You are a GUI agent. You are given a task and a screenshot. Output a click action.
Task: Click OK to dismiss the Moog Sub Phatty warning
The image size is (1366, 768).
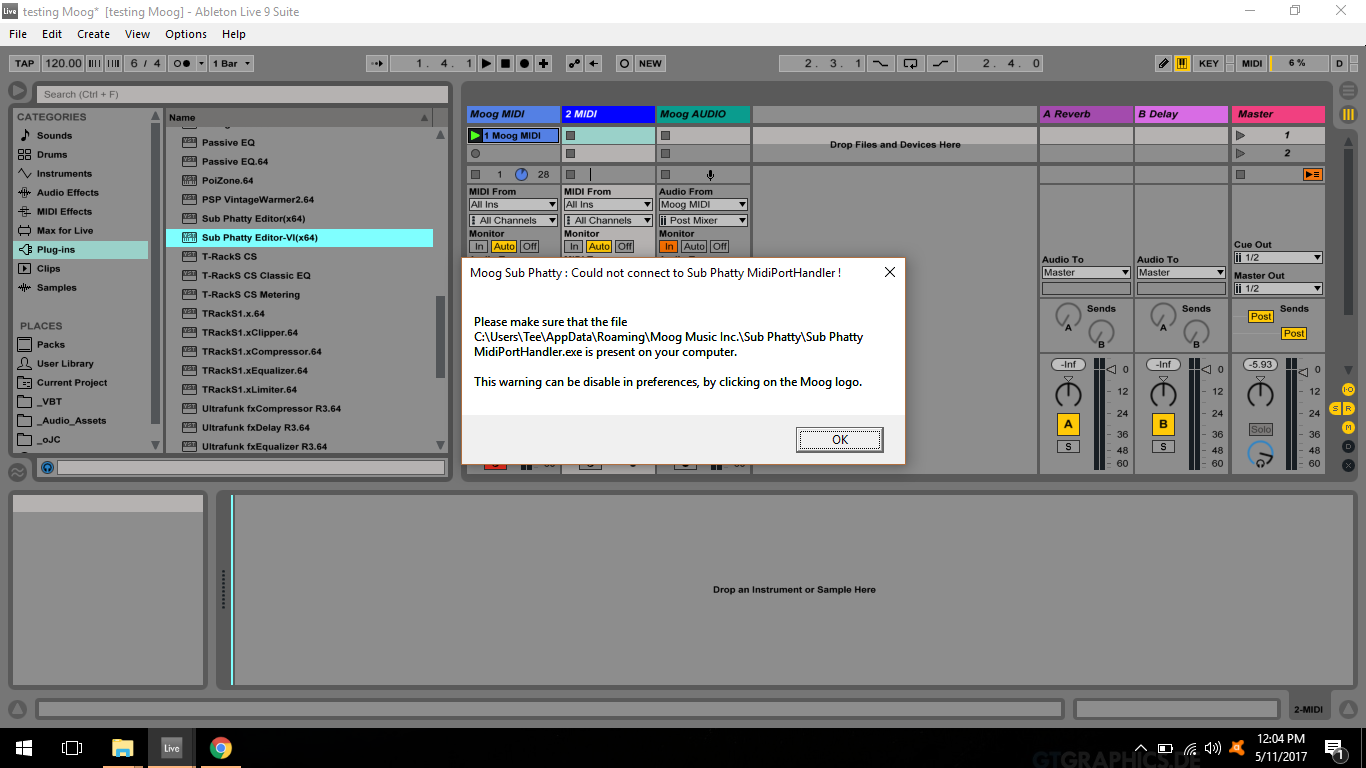pos(839,440)
